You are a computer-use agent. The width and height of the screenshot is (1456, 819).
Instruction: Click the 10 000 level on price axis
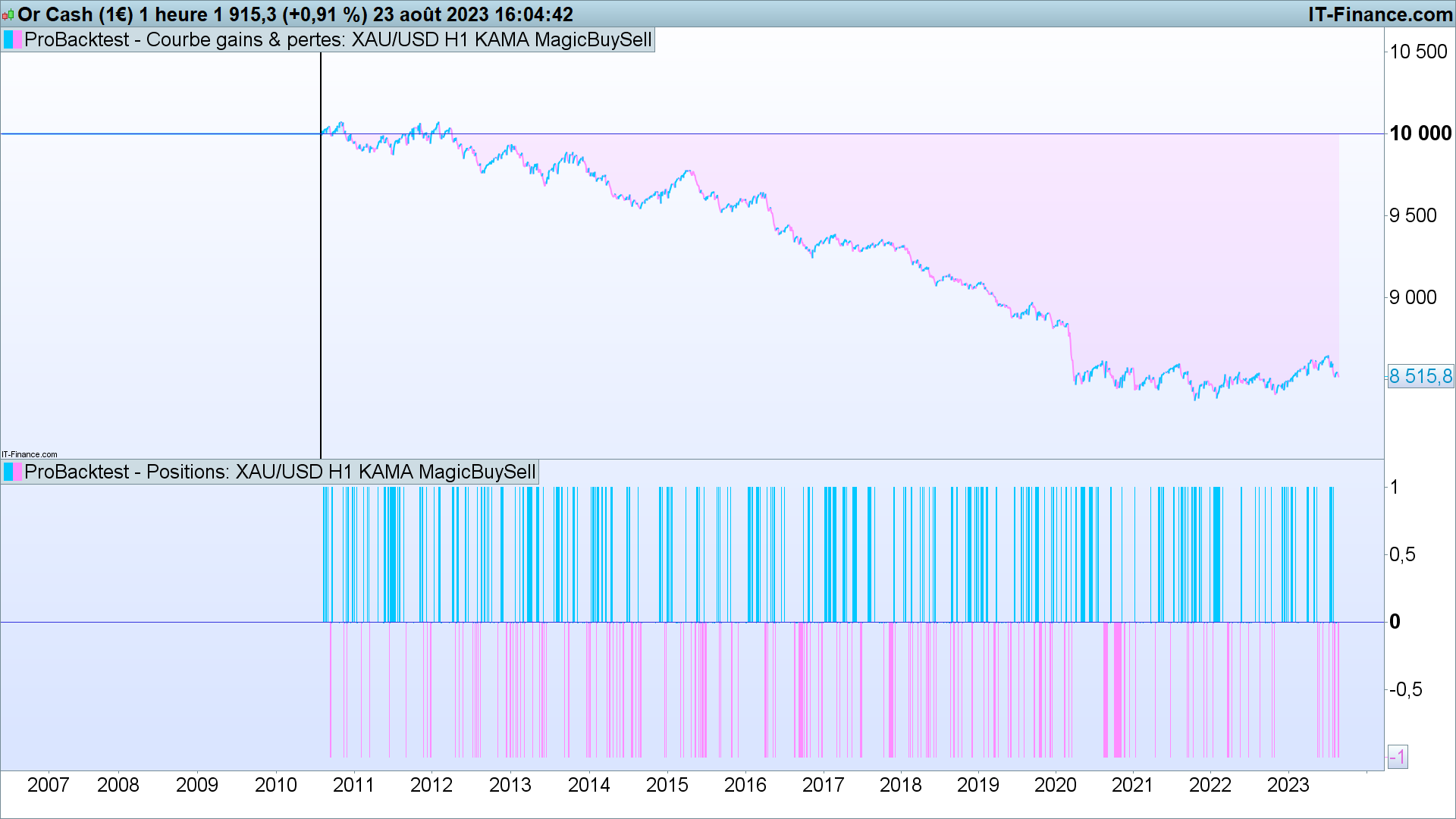[1420, 133]
